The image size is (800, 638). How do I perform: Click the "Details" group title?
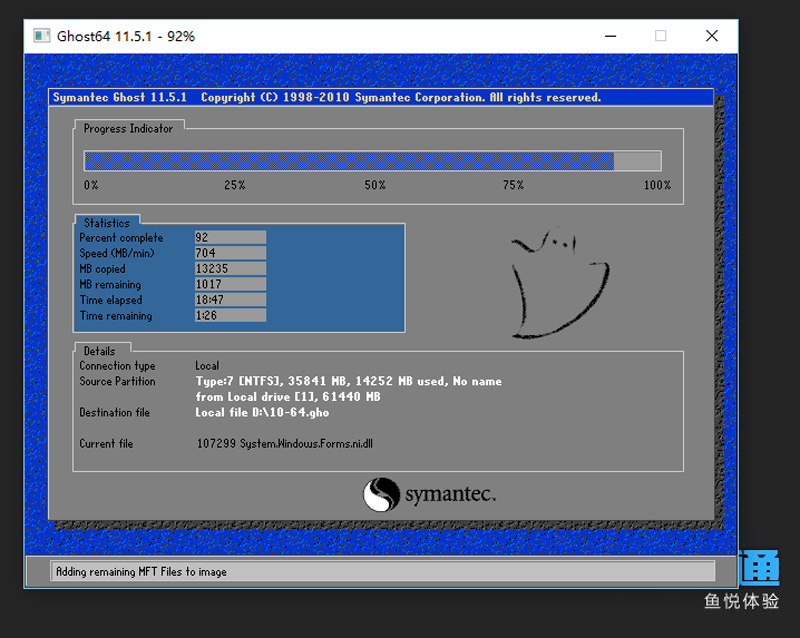coord(99,351)
